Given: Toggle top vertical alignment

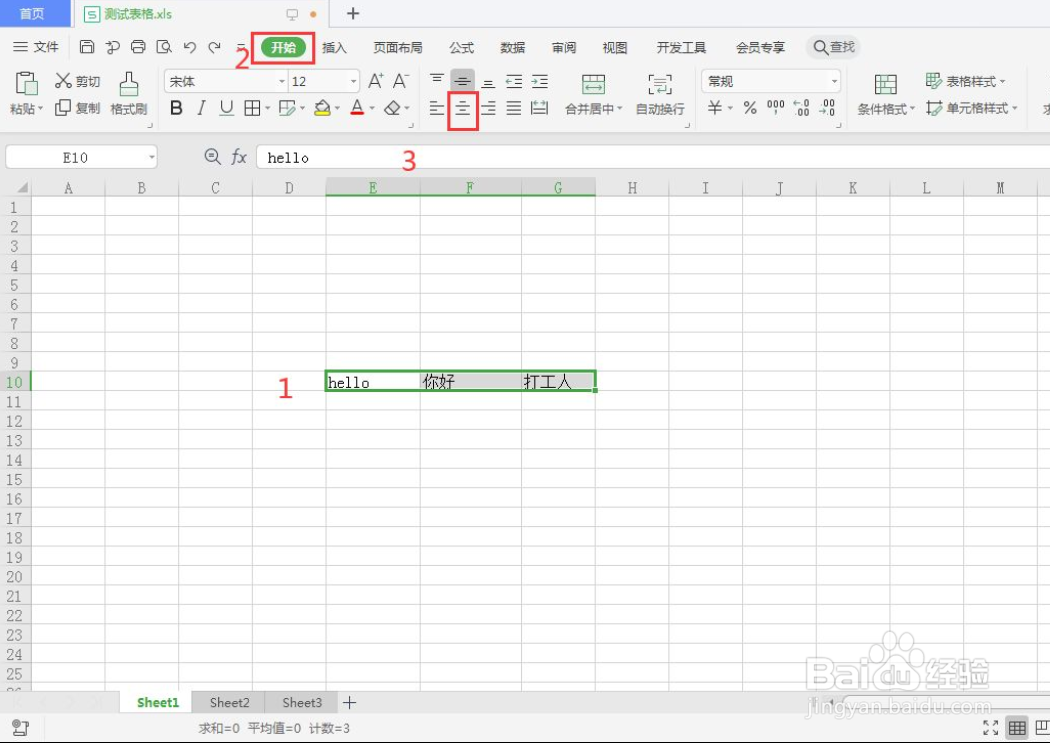Looking at the screenshot, I should (x=436, y=78).
